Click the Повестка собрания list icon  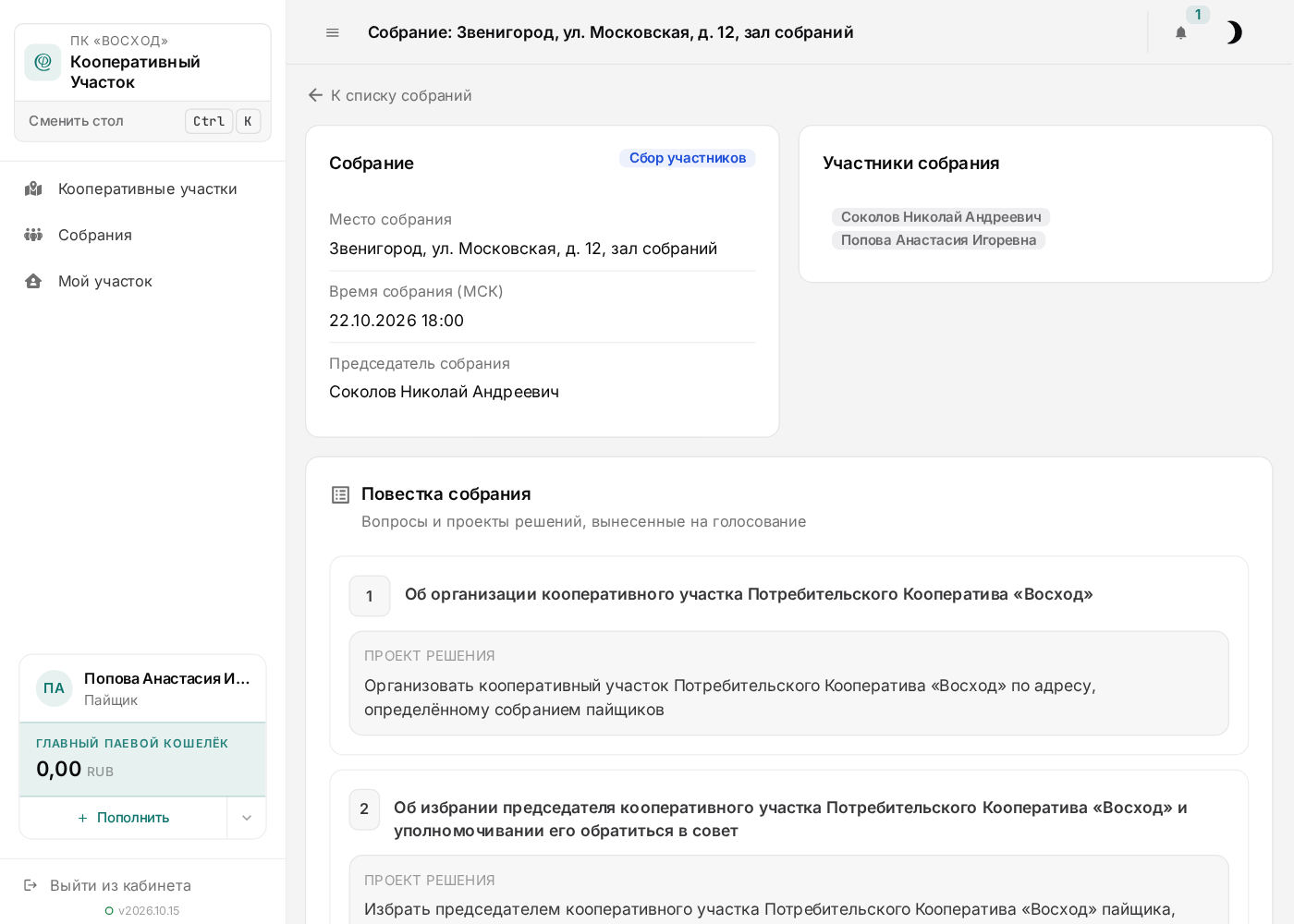pos(340,495)
